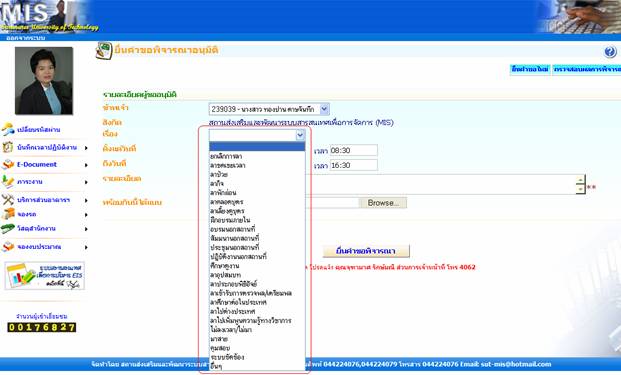
Task: Expand the บันทึกเวลาปฏิบัติงาน submenu arrow
Action: (x=86, y=148)
